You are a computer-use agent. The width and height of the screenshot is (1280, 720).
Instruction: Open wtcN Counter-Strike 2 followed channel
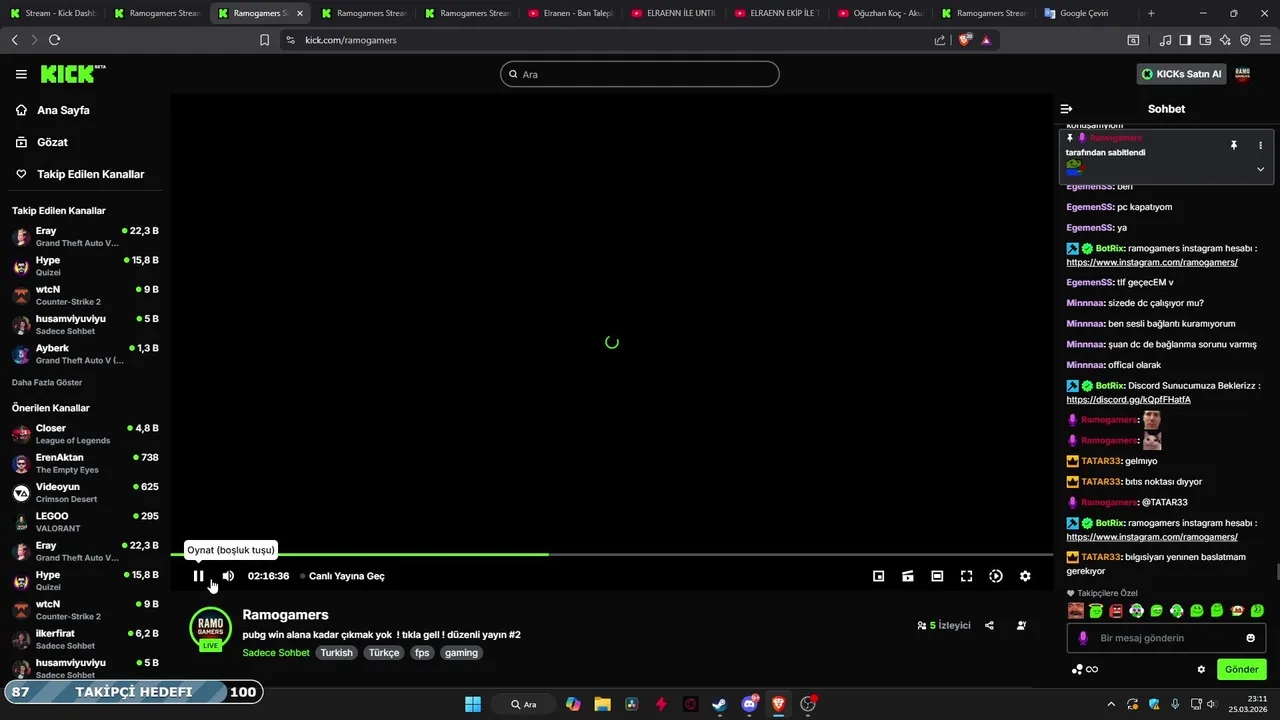tap(84, 295)
